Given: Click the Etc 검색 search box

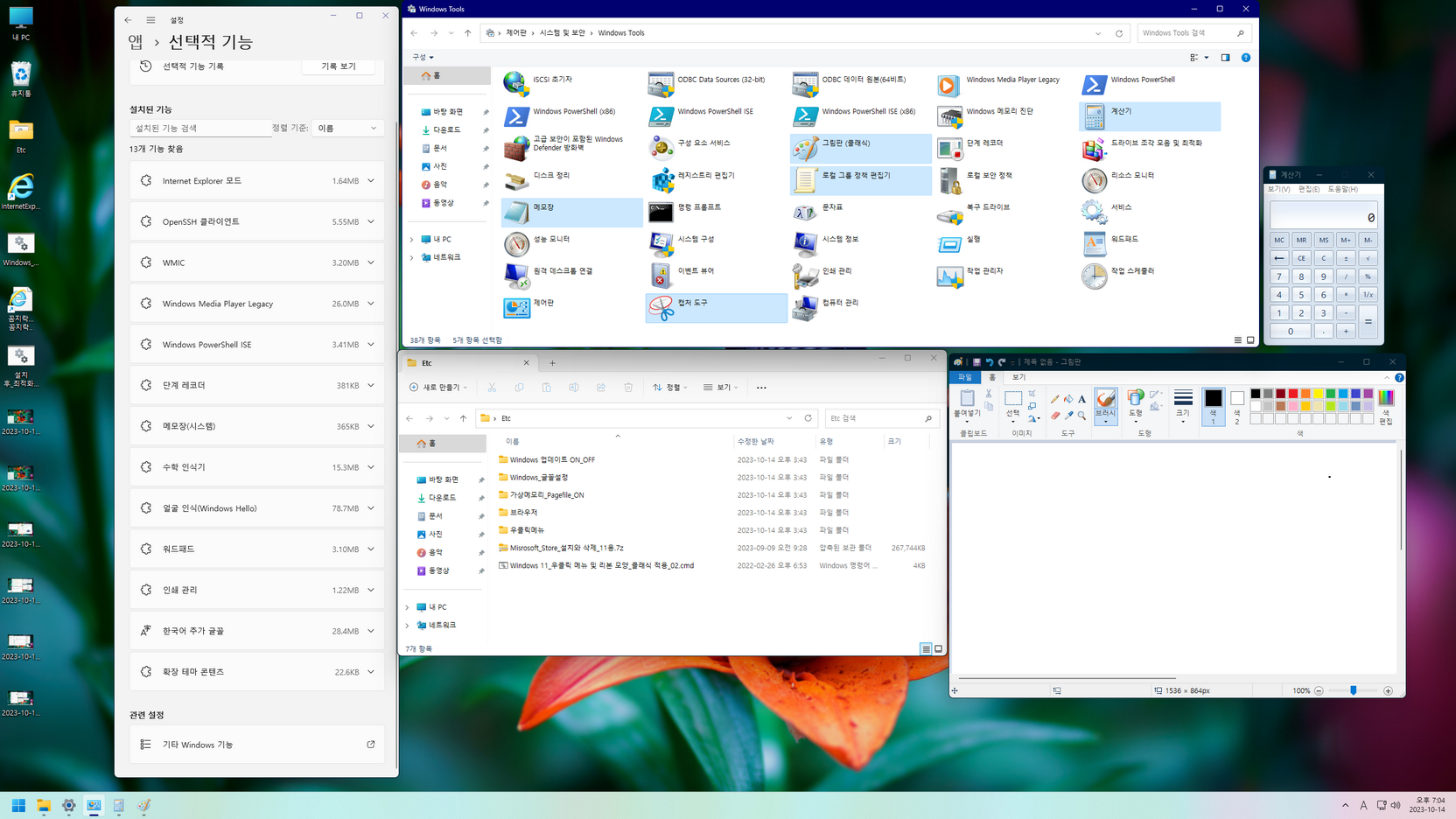Looking at the screenshot, I should tap(881, 418).
